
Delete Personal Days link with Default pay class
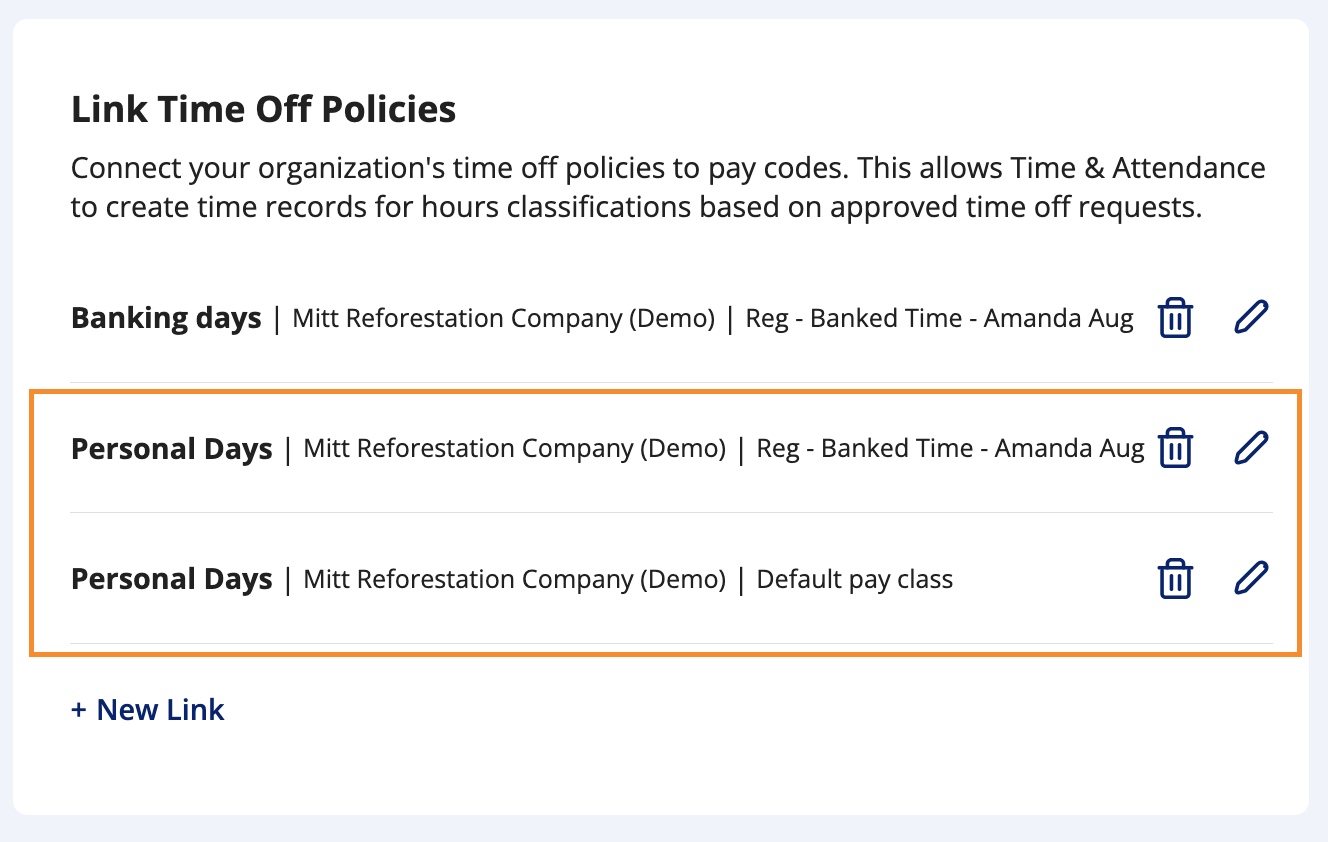tap(1175, 579)
